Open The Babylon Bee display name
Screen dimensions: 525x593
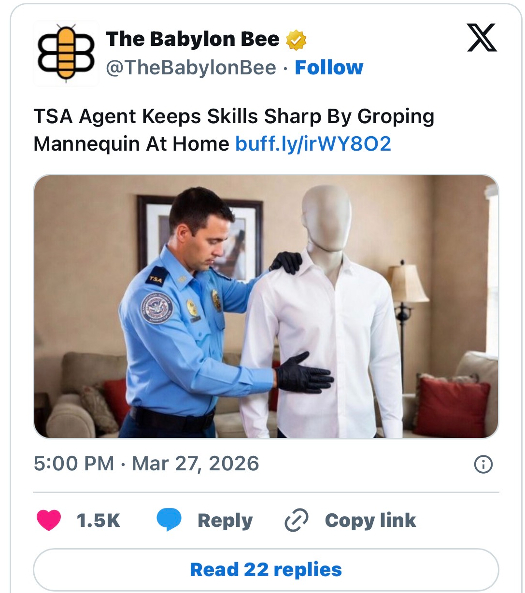point(193,39)
